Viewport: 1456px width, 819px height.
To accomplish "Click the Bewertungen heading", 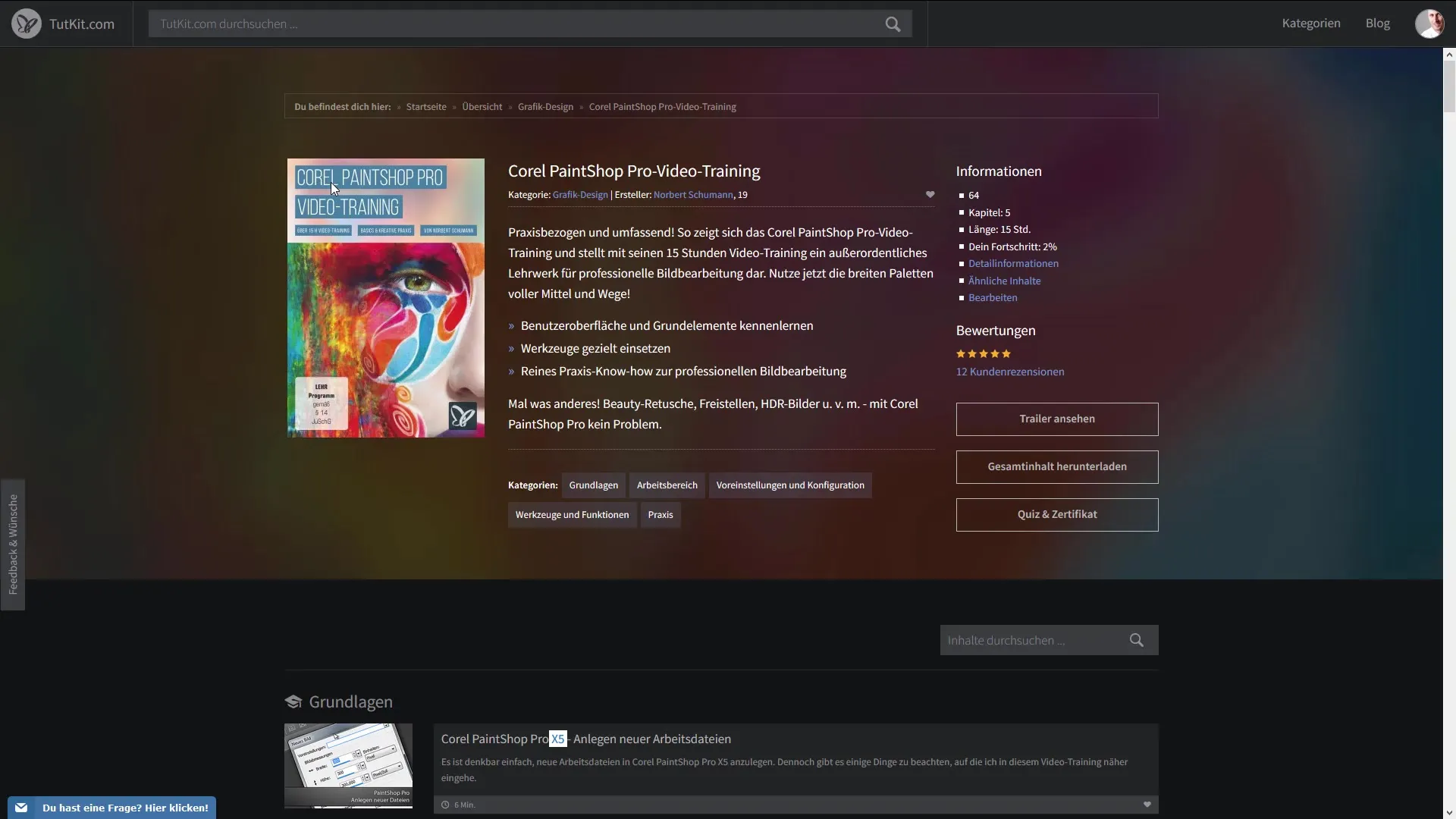I will [x=996, y=331].
